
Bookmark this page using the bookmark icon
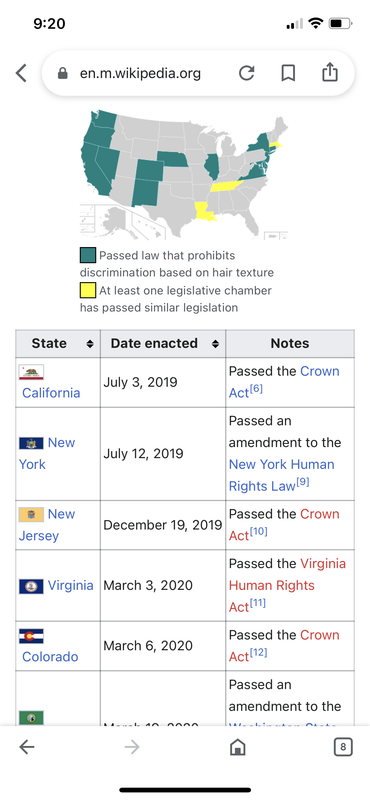(x=288, y=73)
